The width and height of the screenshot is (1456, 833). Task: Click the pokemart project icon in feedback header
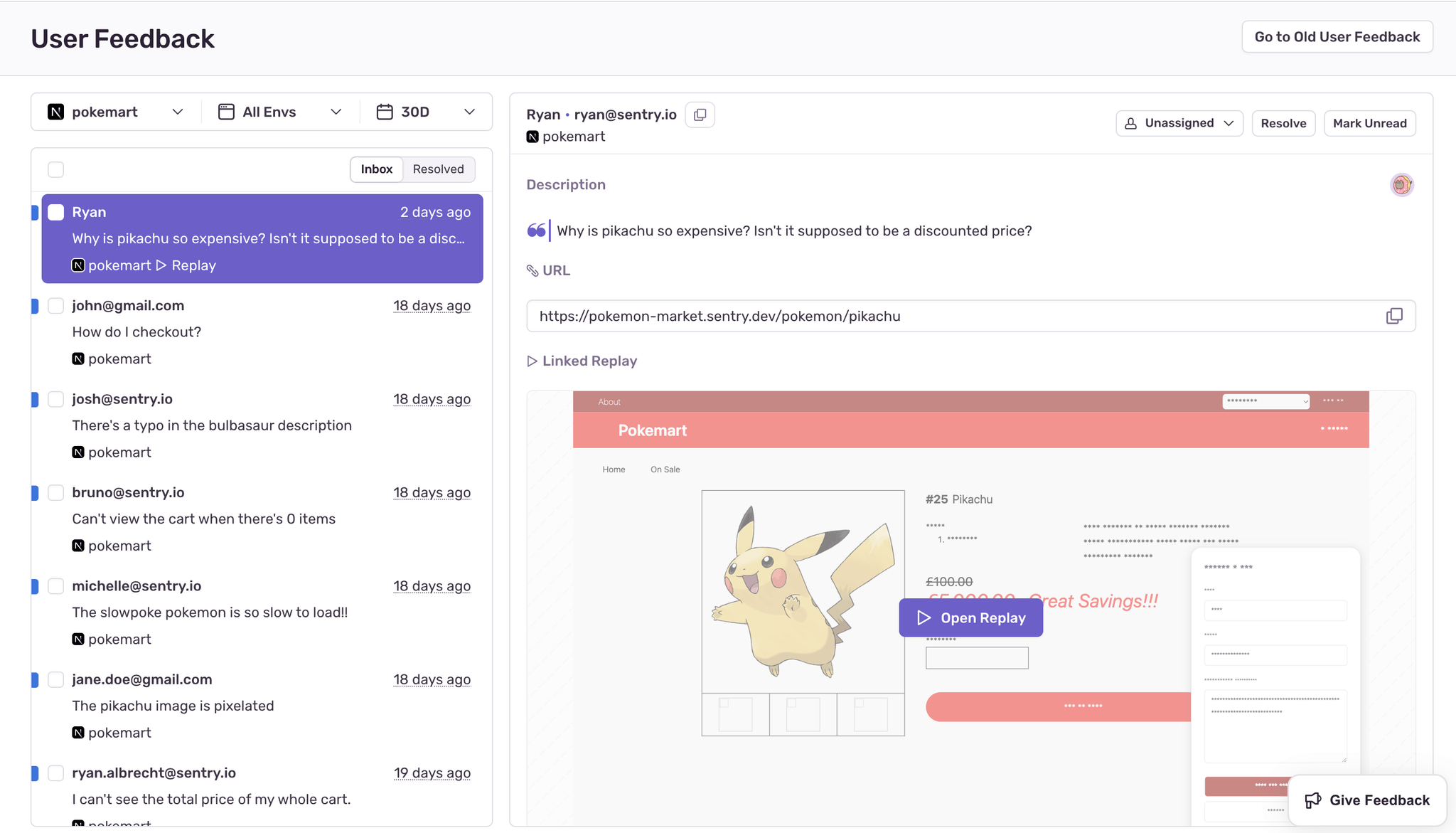(532, 136)
